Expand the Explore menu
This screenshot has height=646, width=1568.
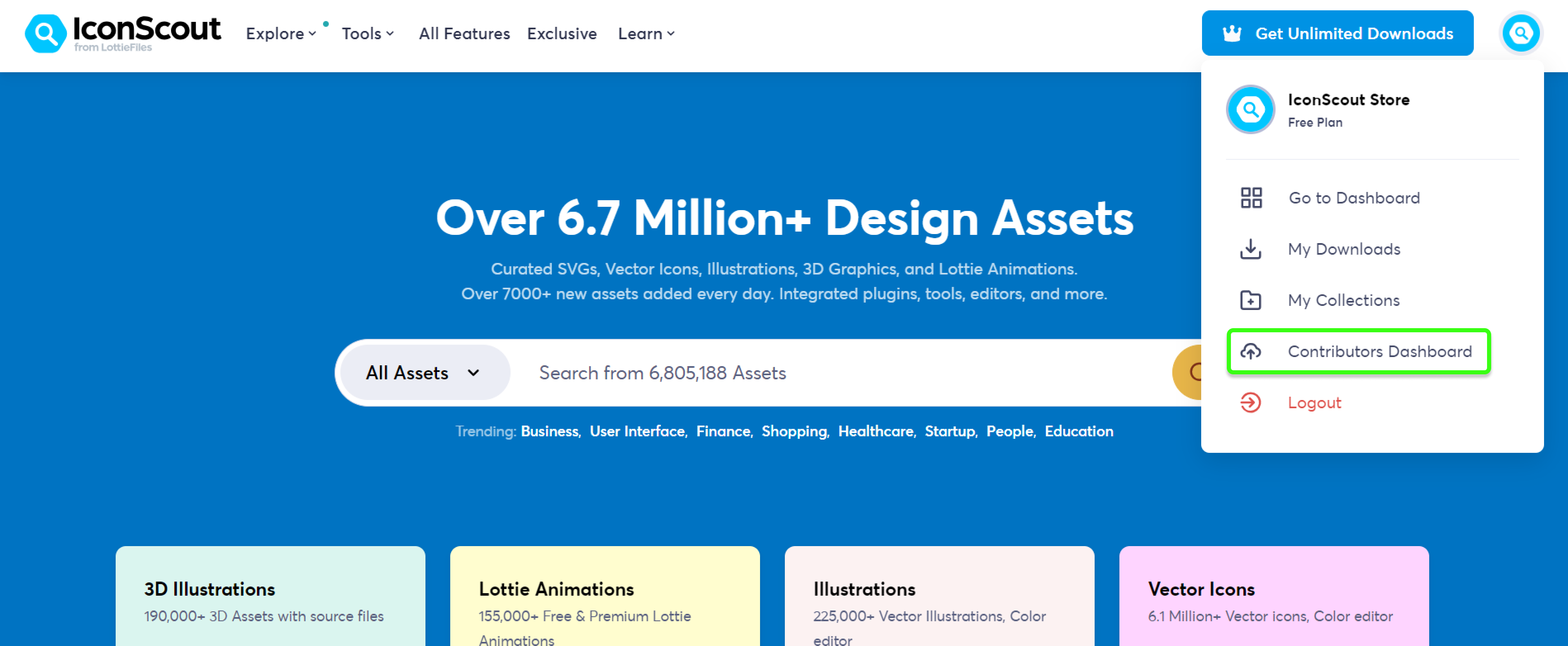tap(280, 33)
